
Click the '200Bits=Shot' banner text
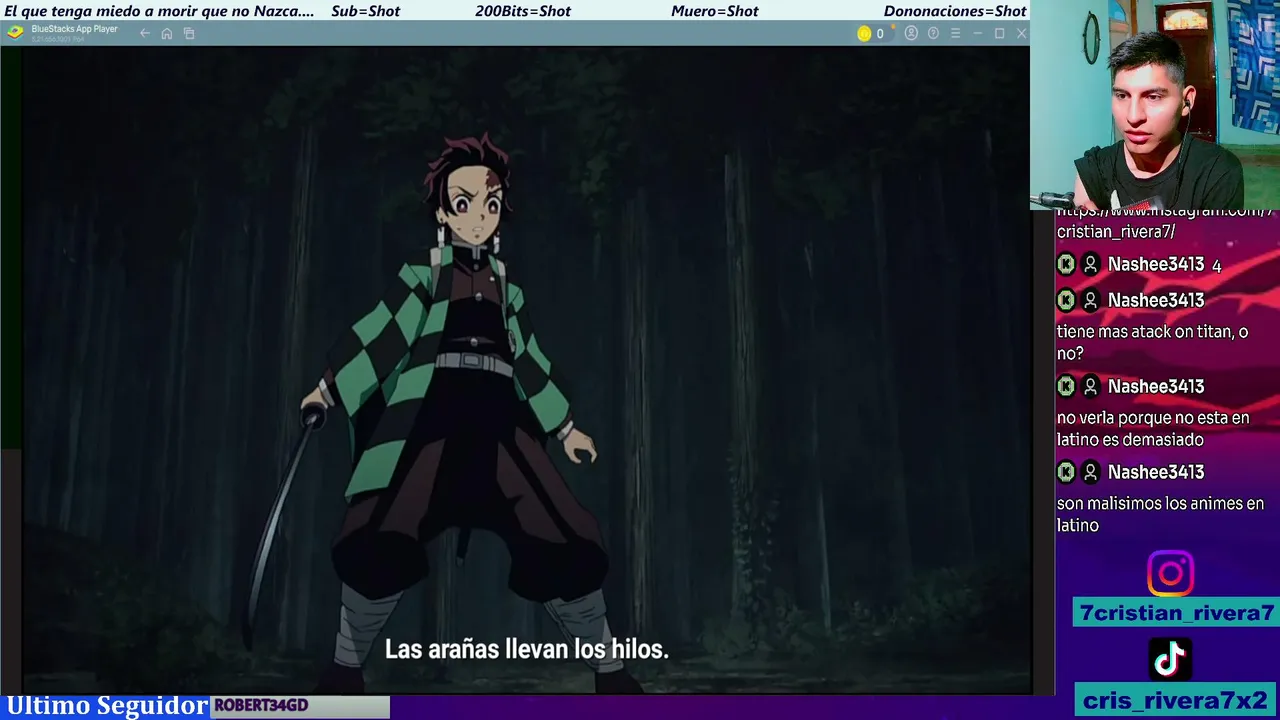(x=523, y=11)
